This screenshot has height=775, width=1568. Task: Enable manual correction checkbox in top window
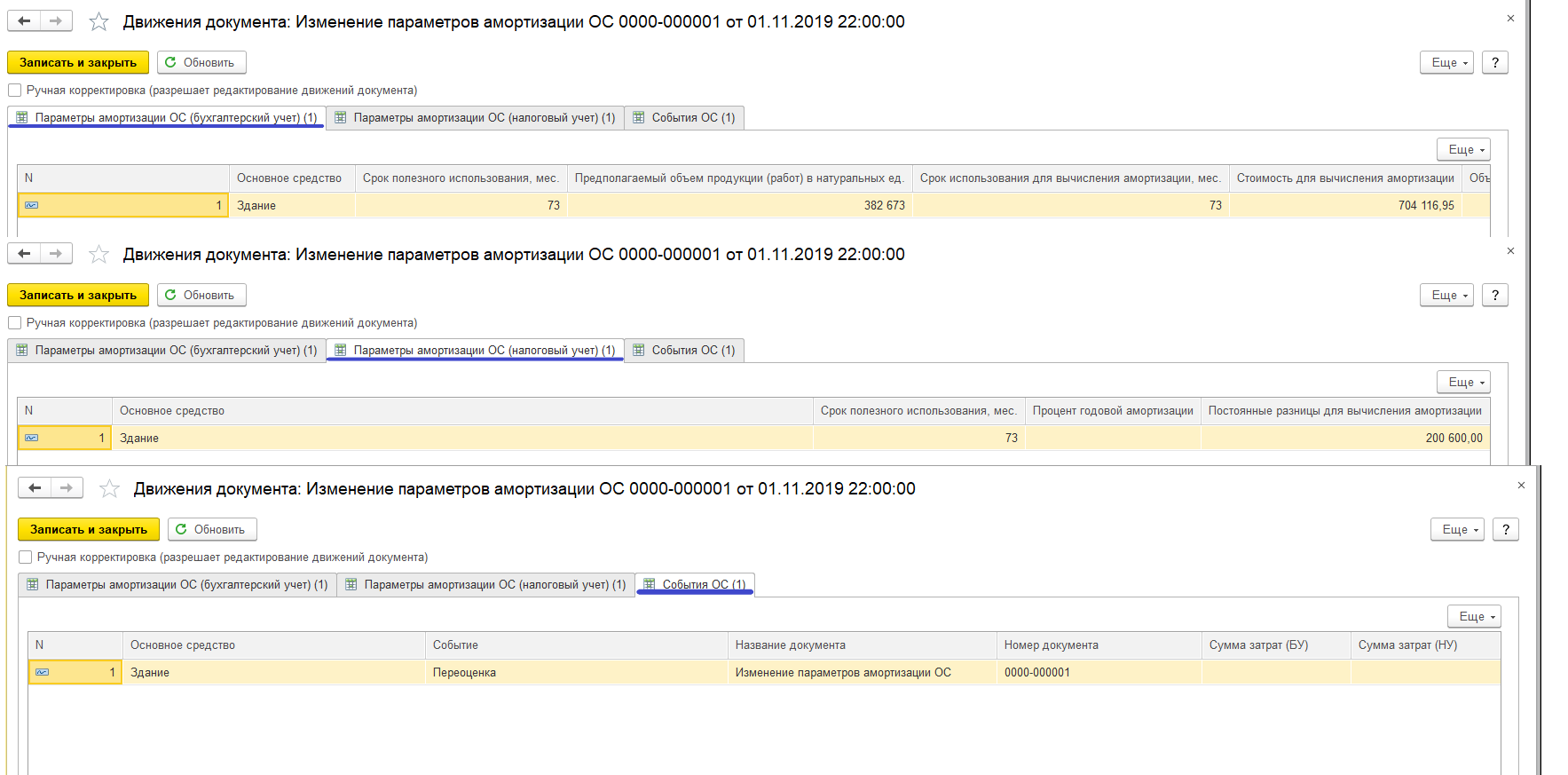pyautogui.click(x=14, y=90)
